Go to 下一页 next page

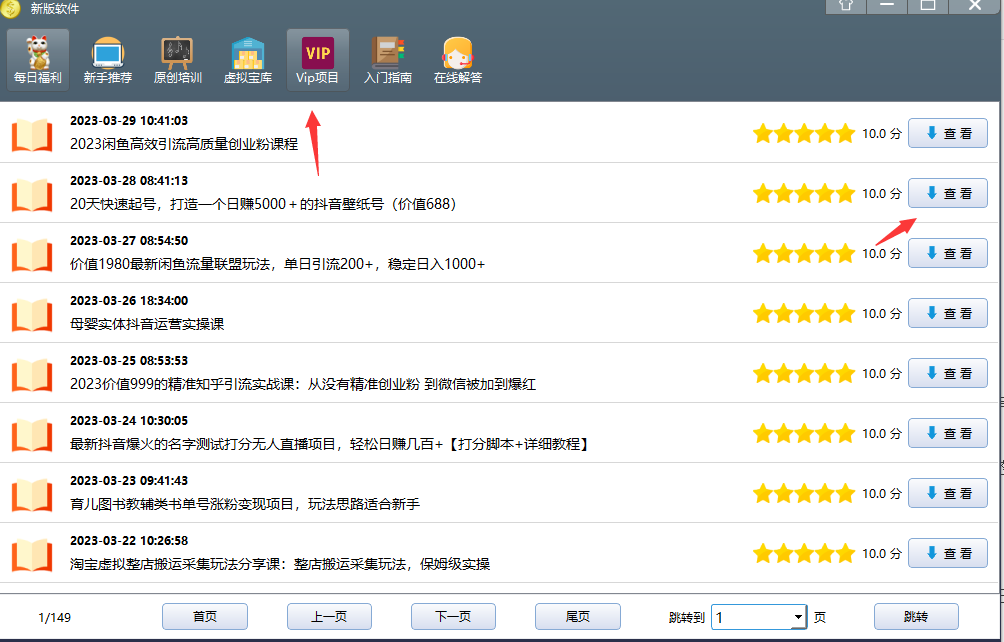tap(453, 617)
